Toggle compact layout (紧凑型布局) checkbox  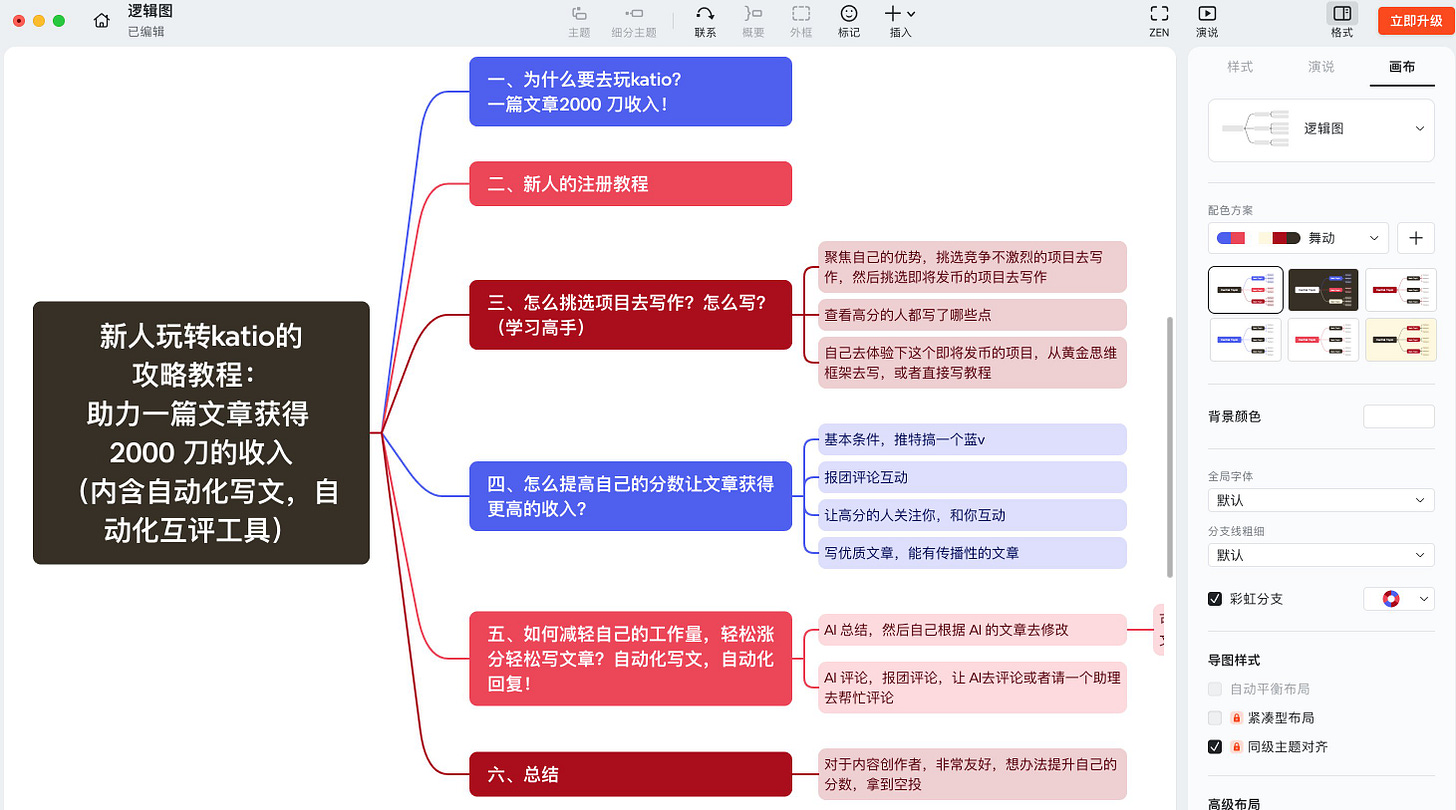(x=1215, y=718)
